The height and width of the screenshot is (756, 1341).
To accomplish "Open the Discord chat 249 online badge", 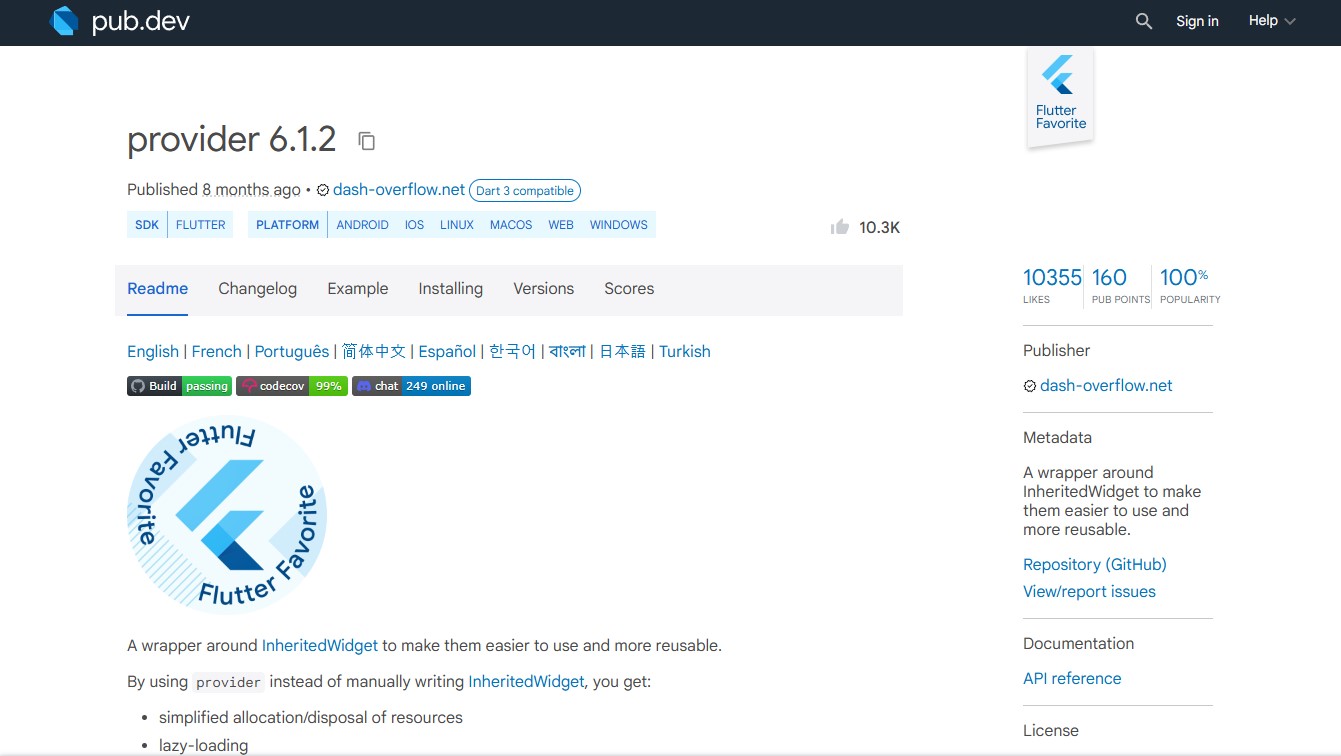I will point(411,386).
